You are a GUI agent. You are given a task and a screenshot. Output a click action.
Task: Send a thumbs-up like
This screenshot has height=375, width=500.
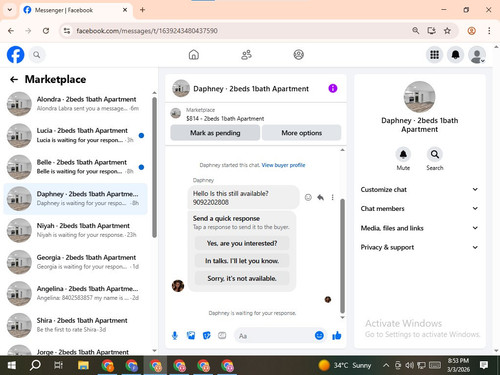point(337,335)
